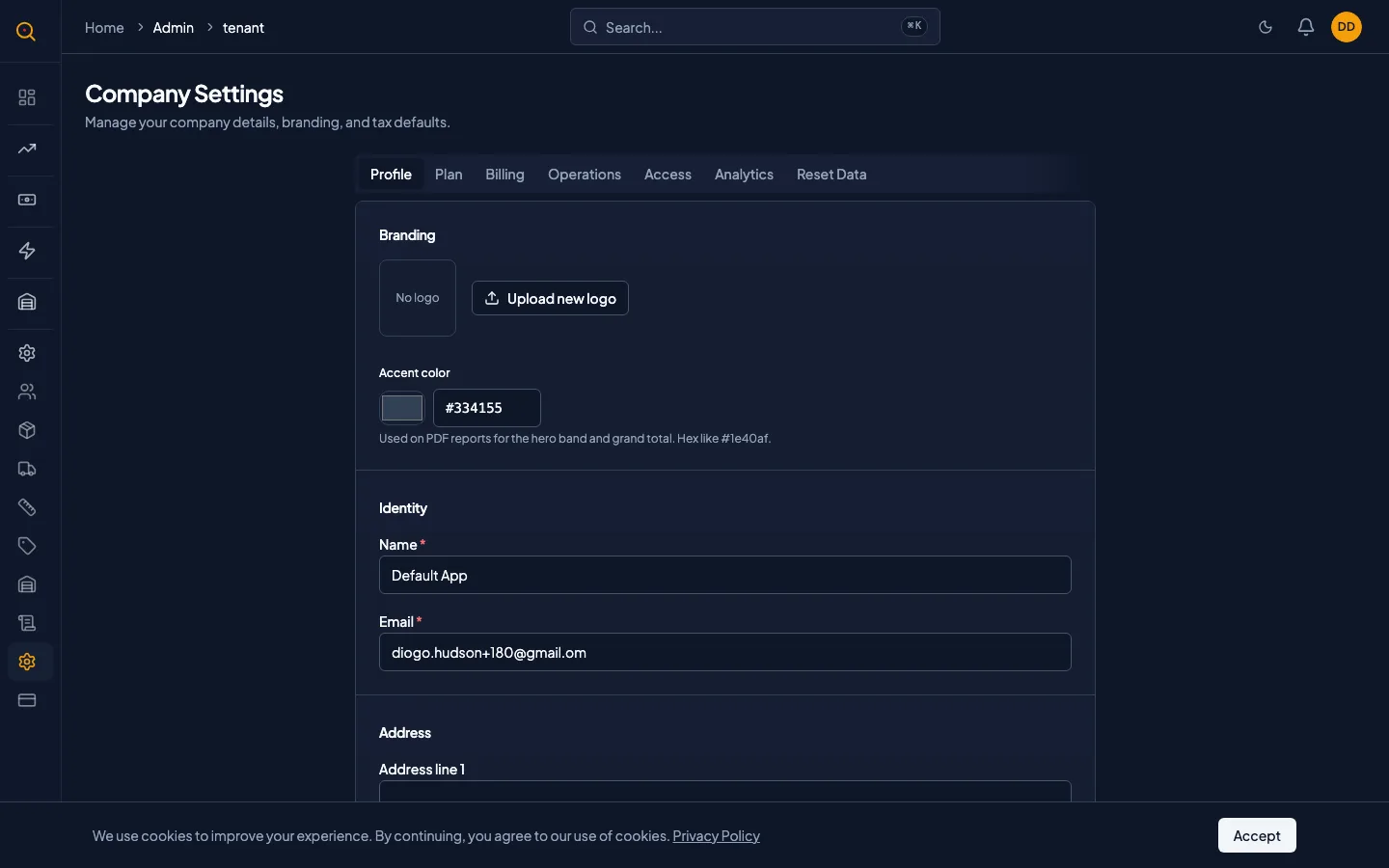Open the price tag sidebar icon
1389x868 pixels.
(x=27, y=546)
